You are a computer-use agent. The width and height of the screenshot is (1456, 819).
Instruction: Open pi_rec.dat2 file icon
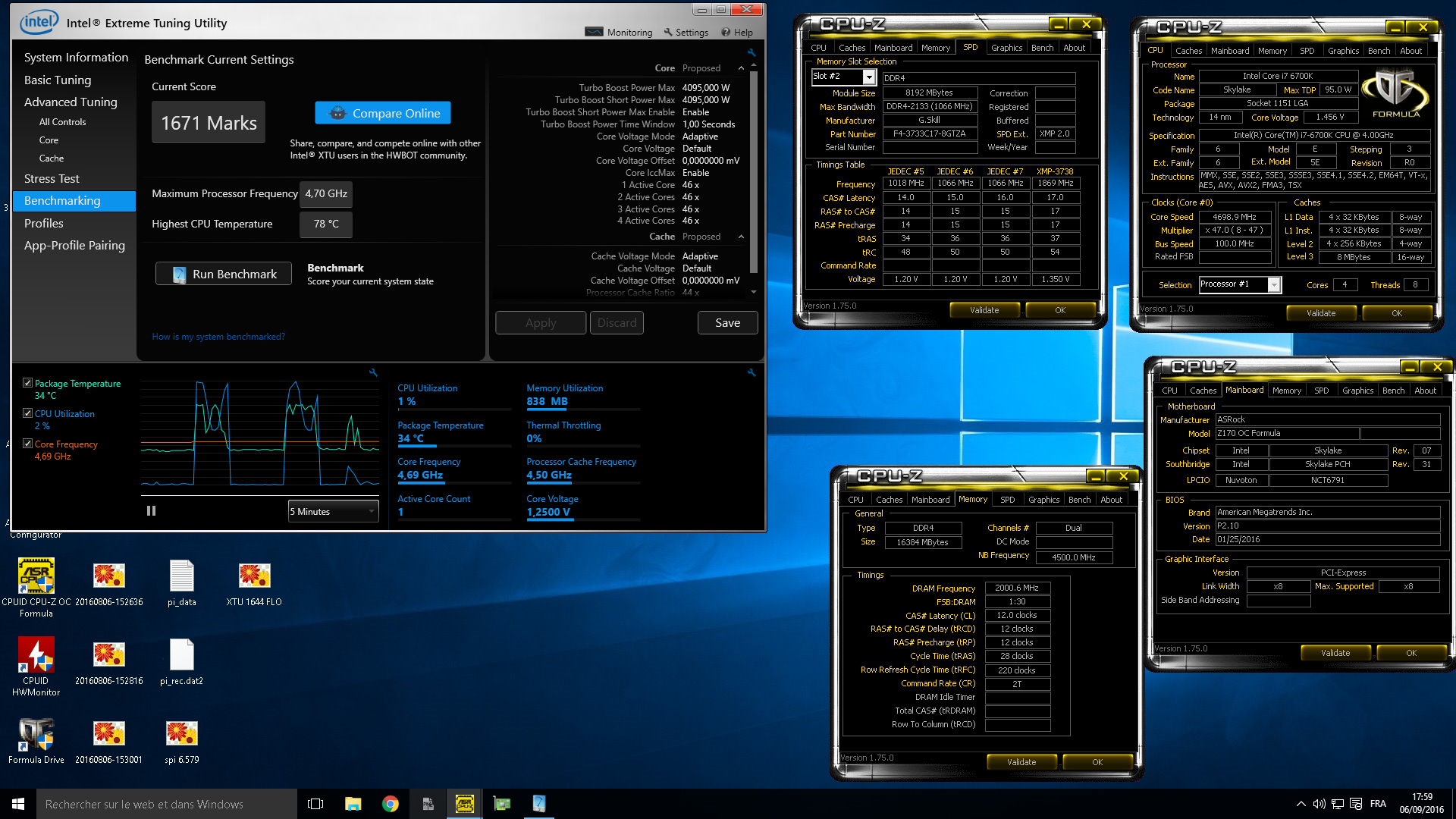[182, 663]
